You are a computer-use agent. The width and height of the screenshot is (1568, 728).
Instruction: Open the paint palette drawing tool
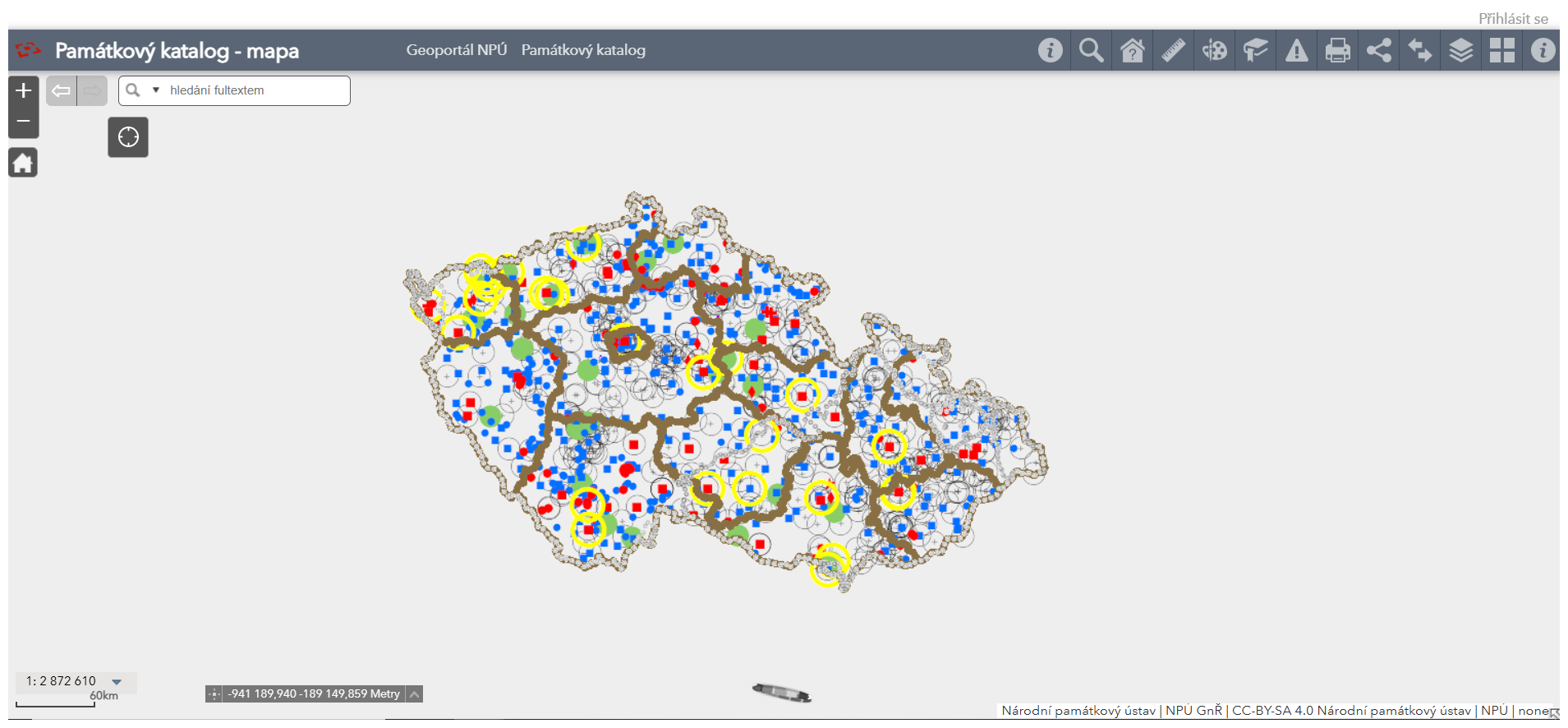[1214, 51]
